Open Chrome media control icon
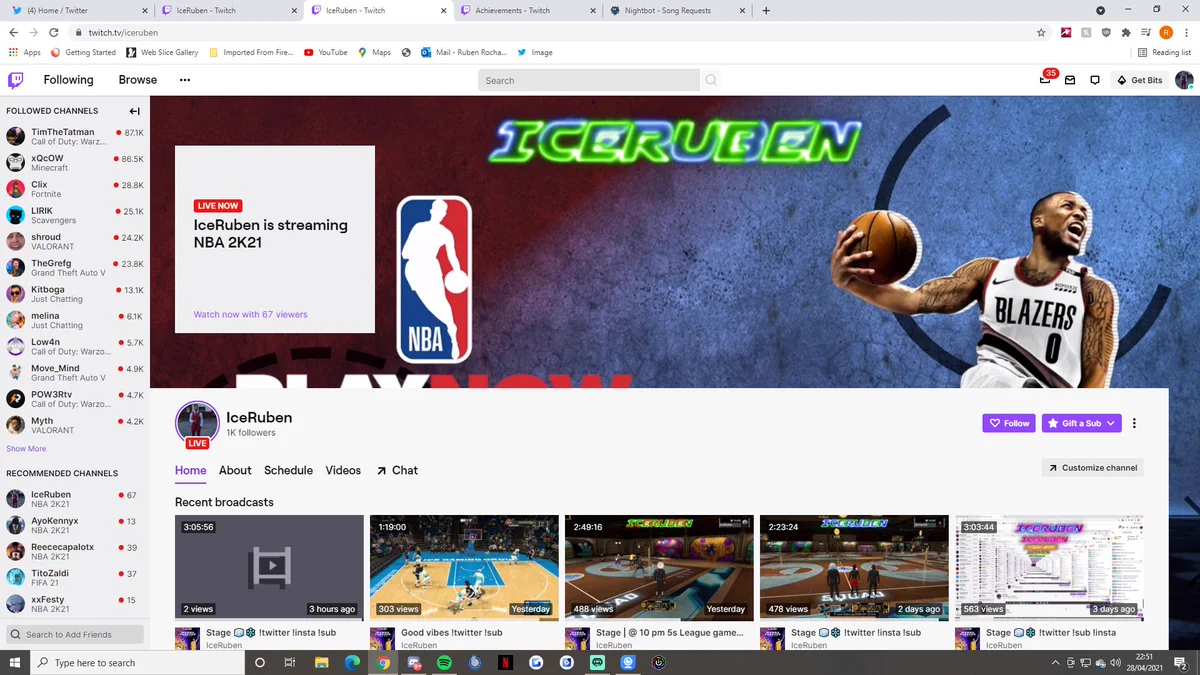The height and width of the screenshot is (675, 1200). pyautogui.click(x=1146, y=32)
